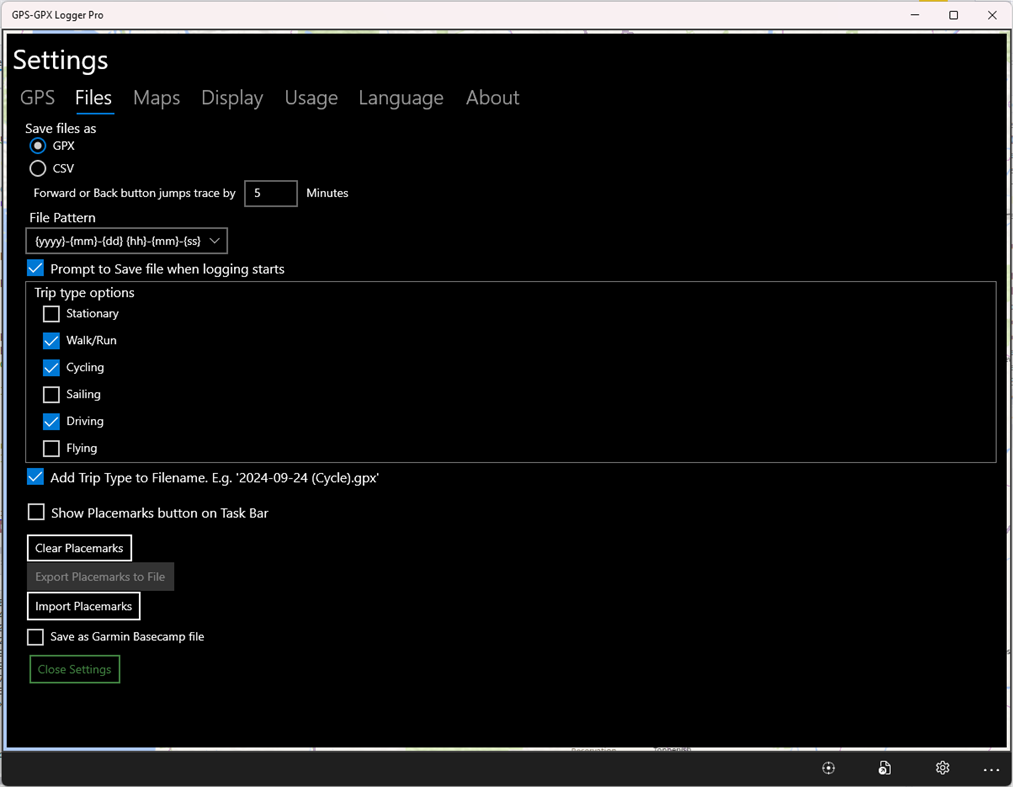This screenshot has height=787, width=1013.
Task: Disable the Cycling trip type
Action: tap(51, 367)
